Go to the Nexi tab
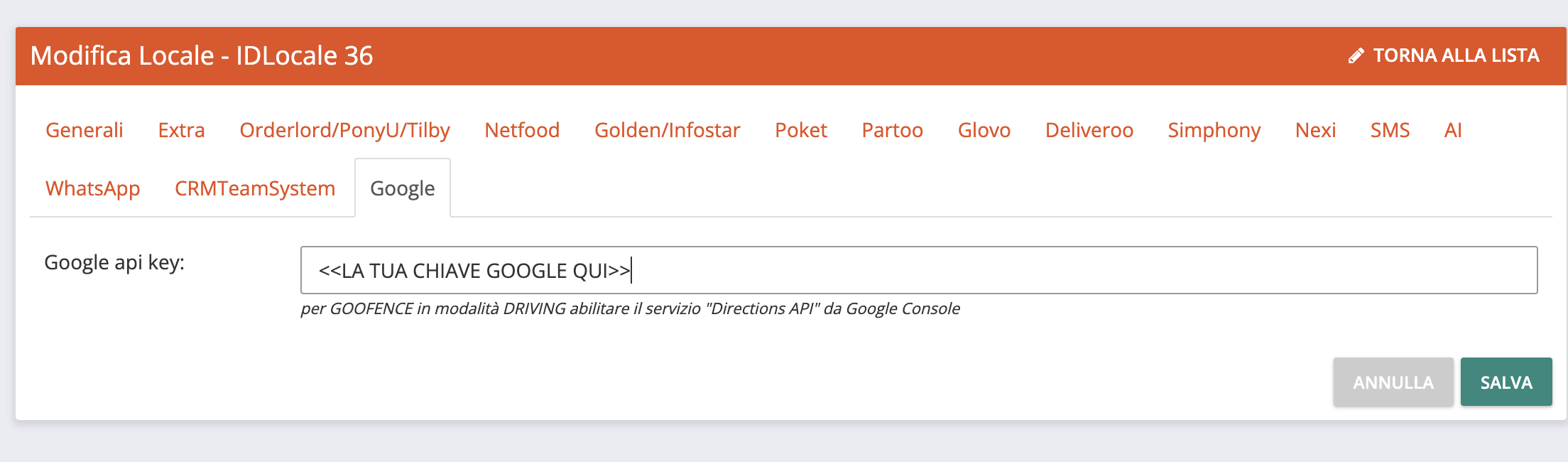The width and height of the screenshot is (1568, 462). (1315, 130)
